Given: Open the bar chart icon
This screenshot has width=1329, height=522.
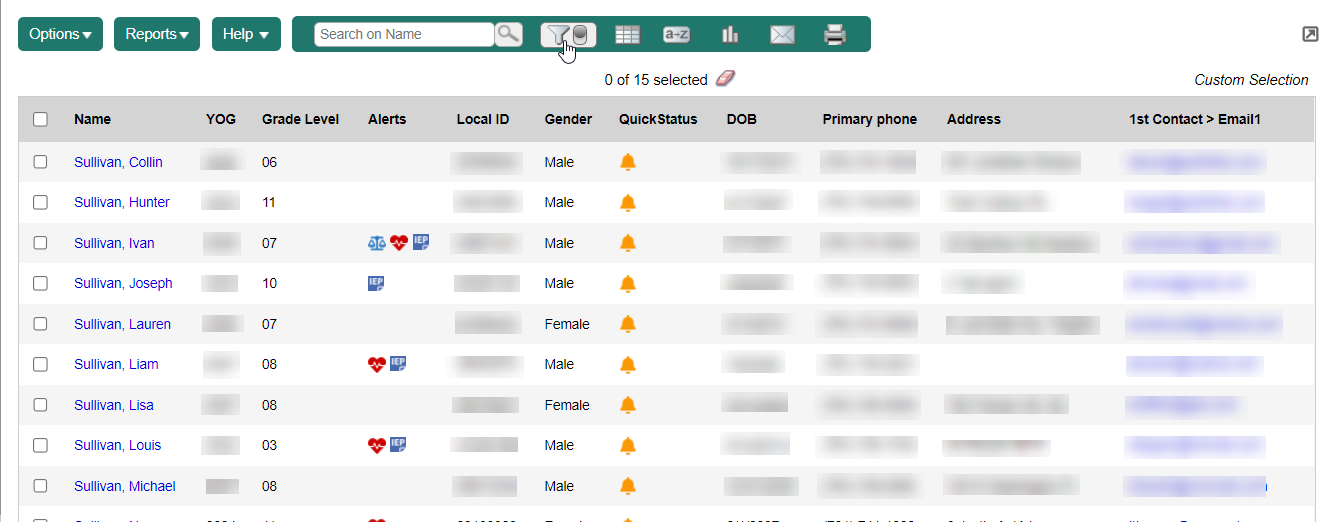Looking at the screenshot, I should [730, 35].
